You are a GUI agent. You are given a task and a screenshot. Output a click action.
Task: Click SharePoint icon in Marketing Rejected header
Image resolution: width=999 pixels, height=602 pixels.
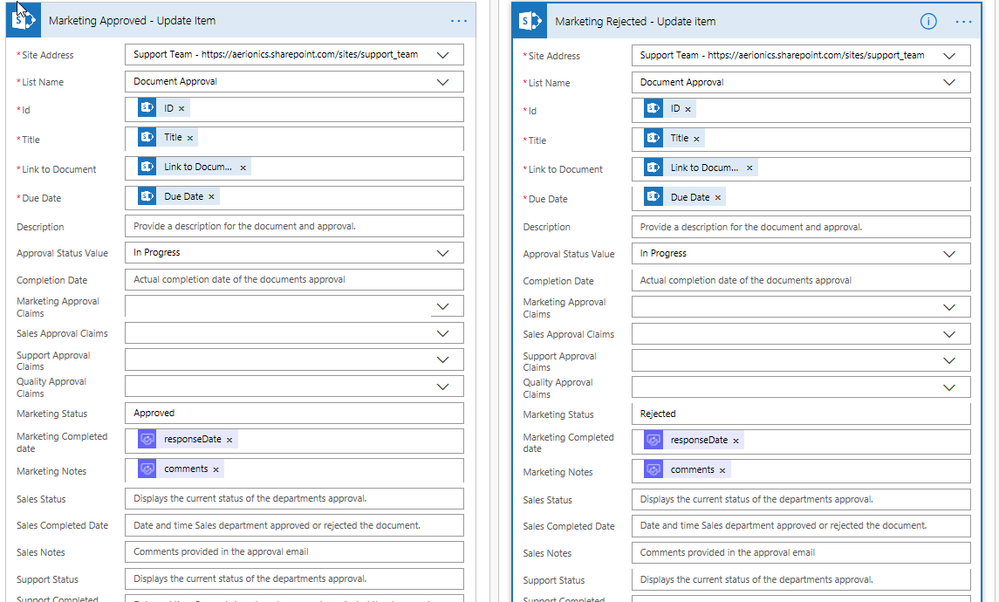click(x=532, y=21)
